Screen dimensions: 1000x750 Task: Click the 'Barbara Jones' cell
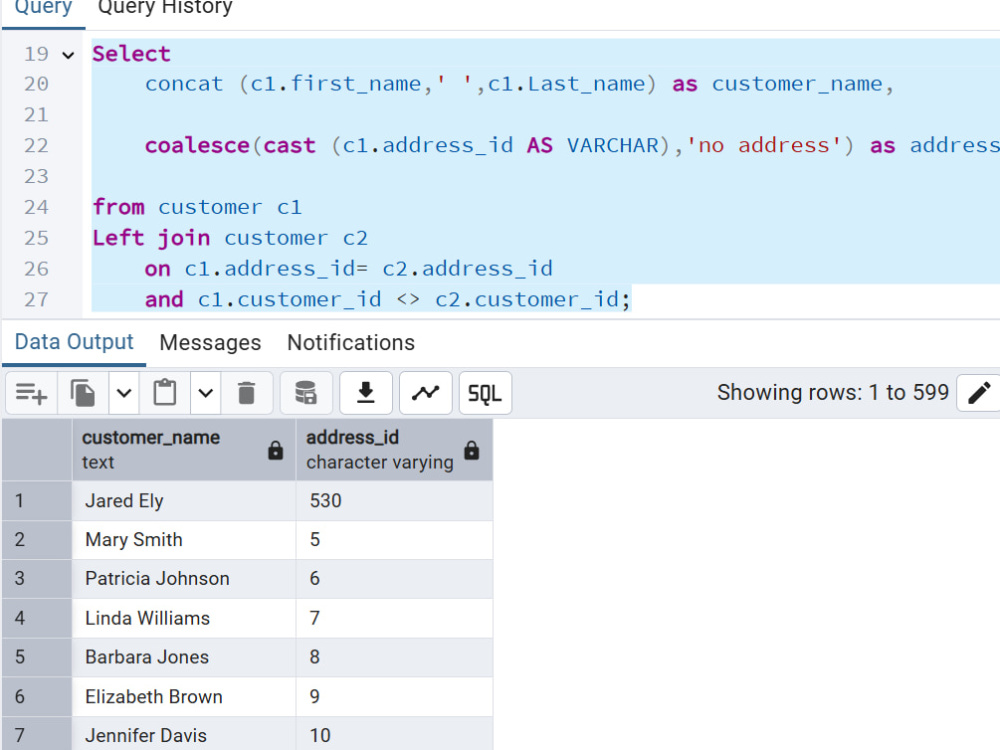click(184, 658)
